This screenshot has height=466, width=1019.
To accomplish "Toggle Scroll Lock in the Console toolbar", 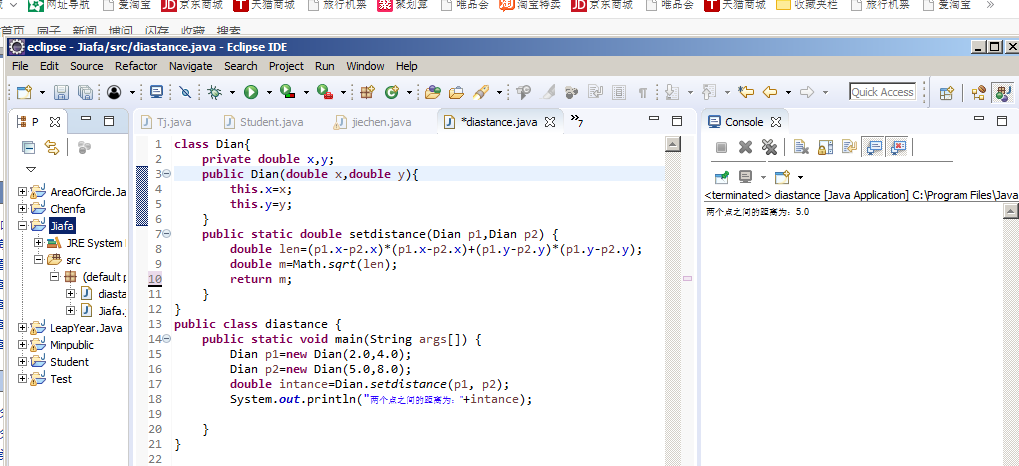I will (x=825, y=147).
